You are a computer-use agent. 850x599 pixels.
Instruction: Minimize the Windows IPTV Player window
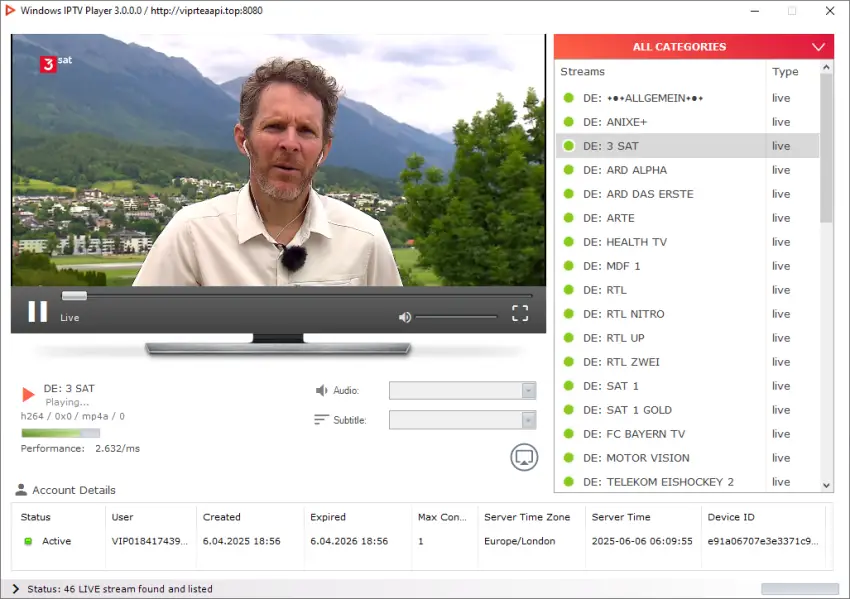click(755, 11)
